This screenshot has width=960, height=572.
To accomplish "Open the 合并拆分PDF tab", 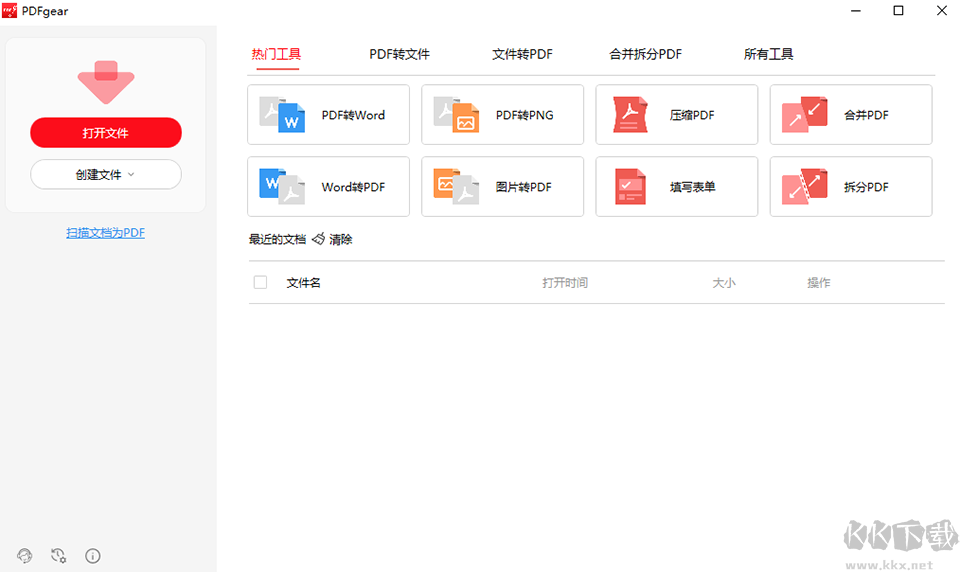I will (645, 54).
